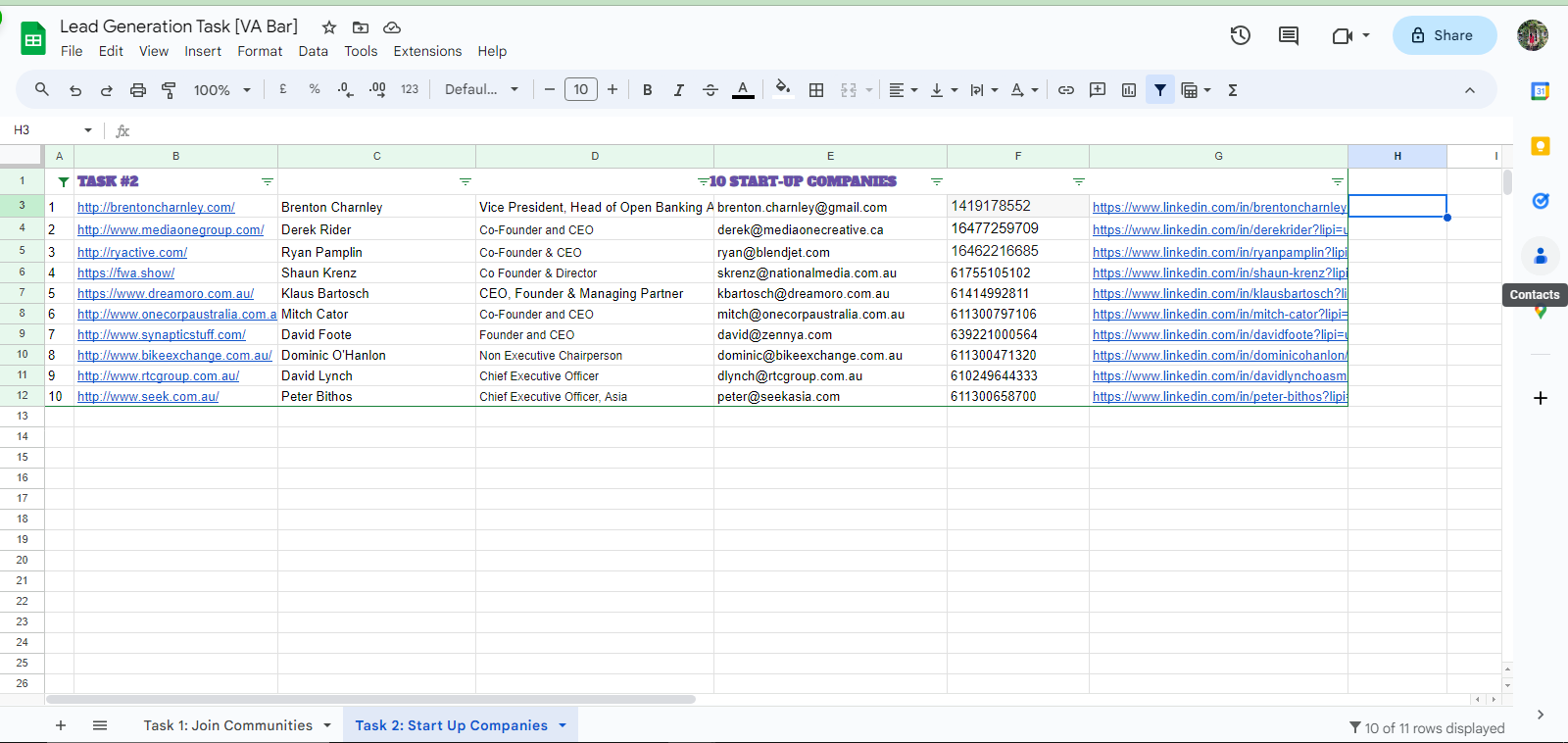Open the Tasks side panel

pos(1541,201)
